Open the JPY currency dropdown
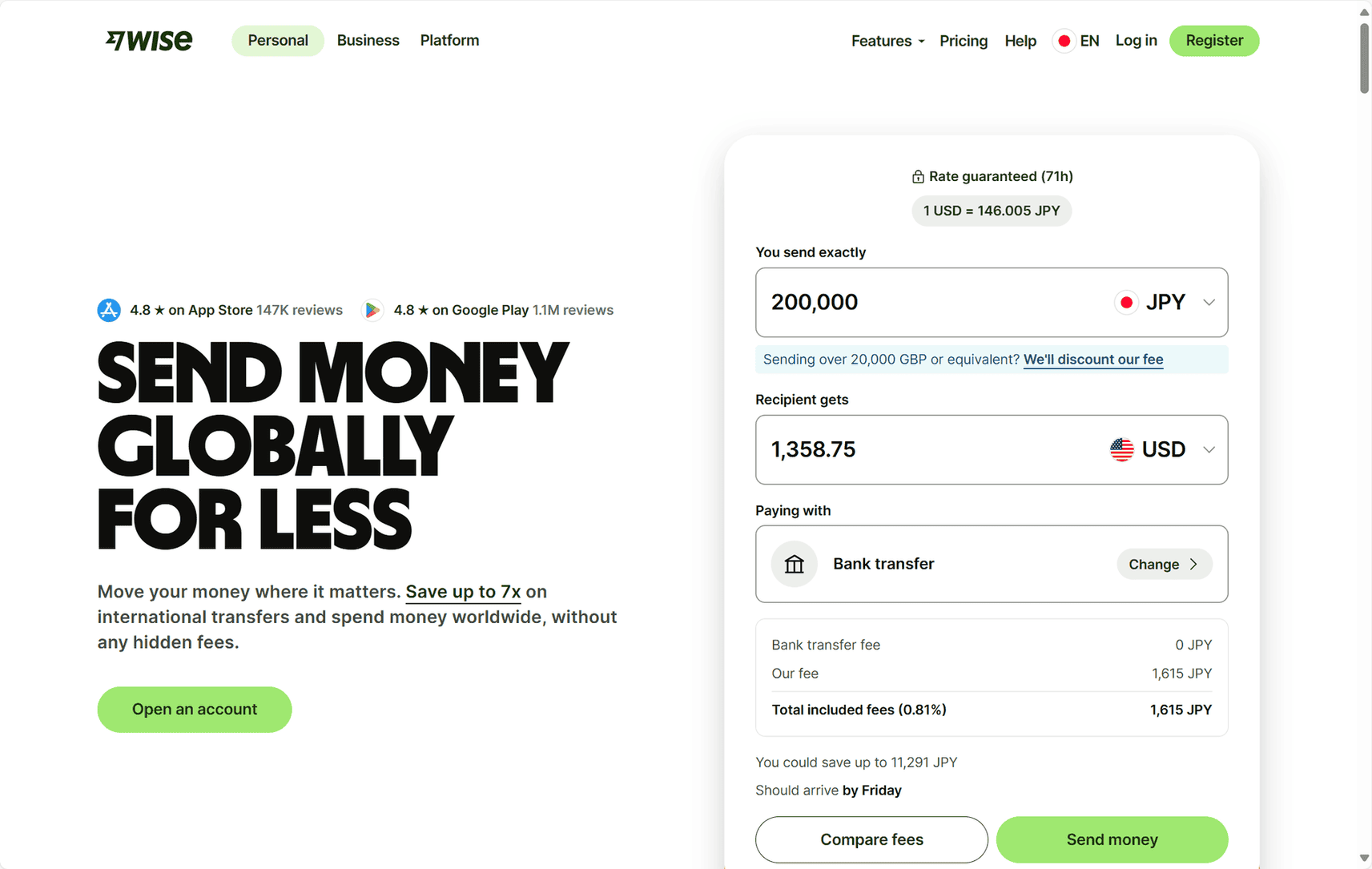Viewport: 1372px width, 869px height. (x=1209, y=303)
